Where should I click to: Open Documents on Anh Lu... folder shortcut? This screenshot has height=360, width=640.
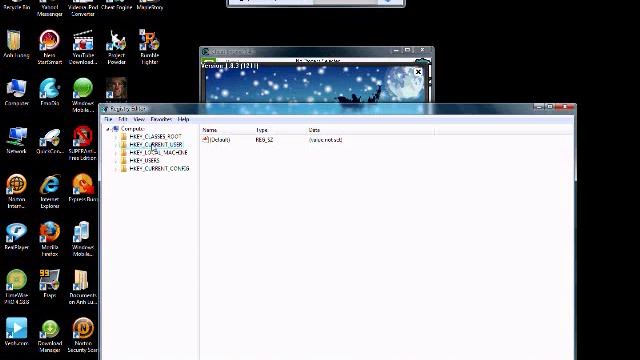83,287
